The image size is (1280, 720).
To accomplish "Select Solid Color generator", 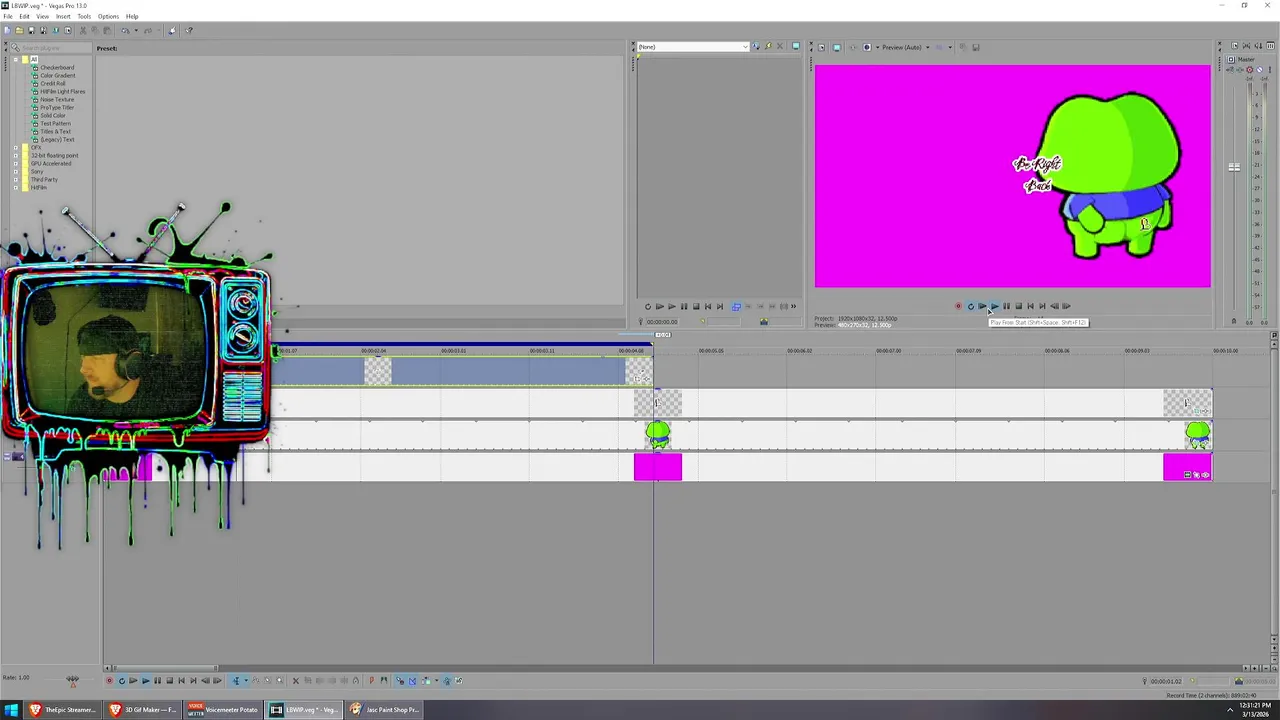I will coord(53,115).
